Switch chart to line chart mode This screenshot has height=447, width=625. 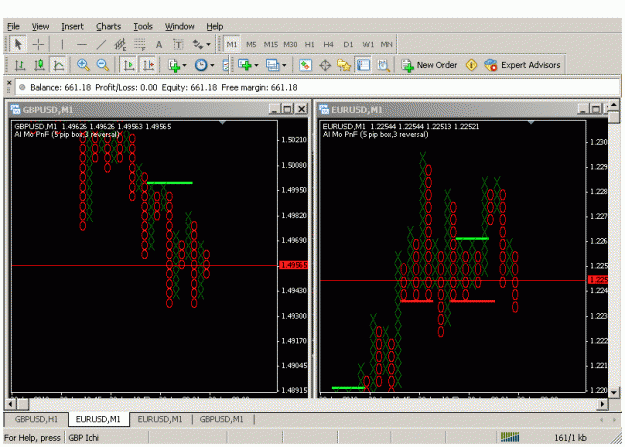click(x=59, y=65)
